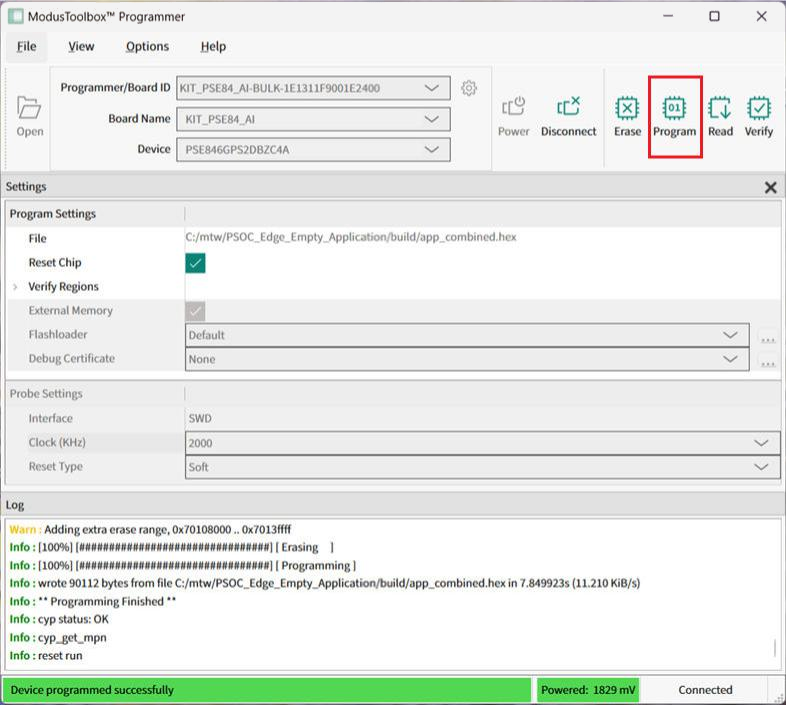Screen dimensions: 786x705
Task: Click the 'Powered: 1829 mV' status
Action: click(588, 690)
